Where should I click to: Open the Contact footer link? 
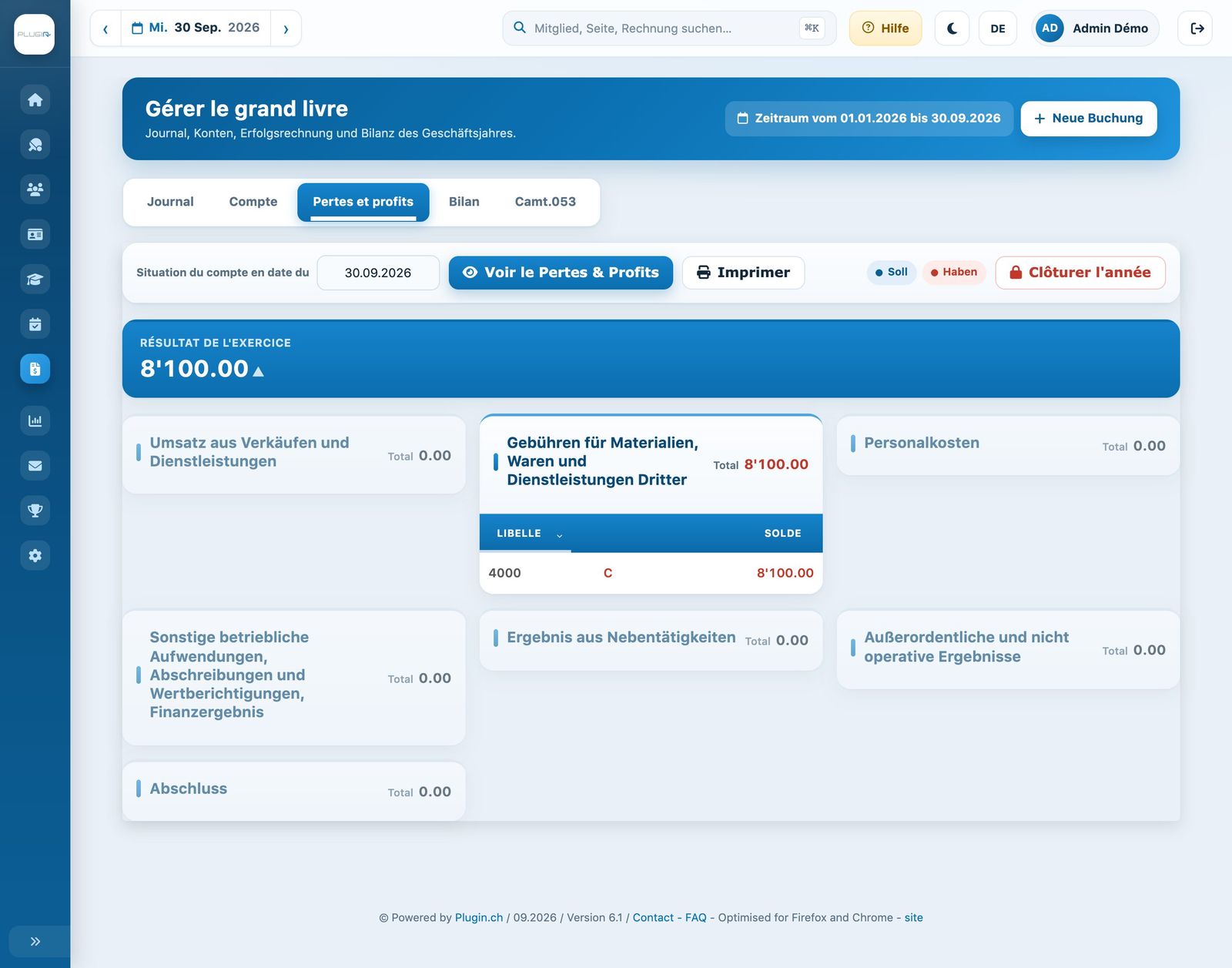pos(653,917)
